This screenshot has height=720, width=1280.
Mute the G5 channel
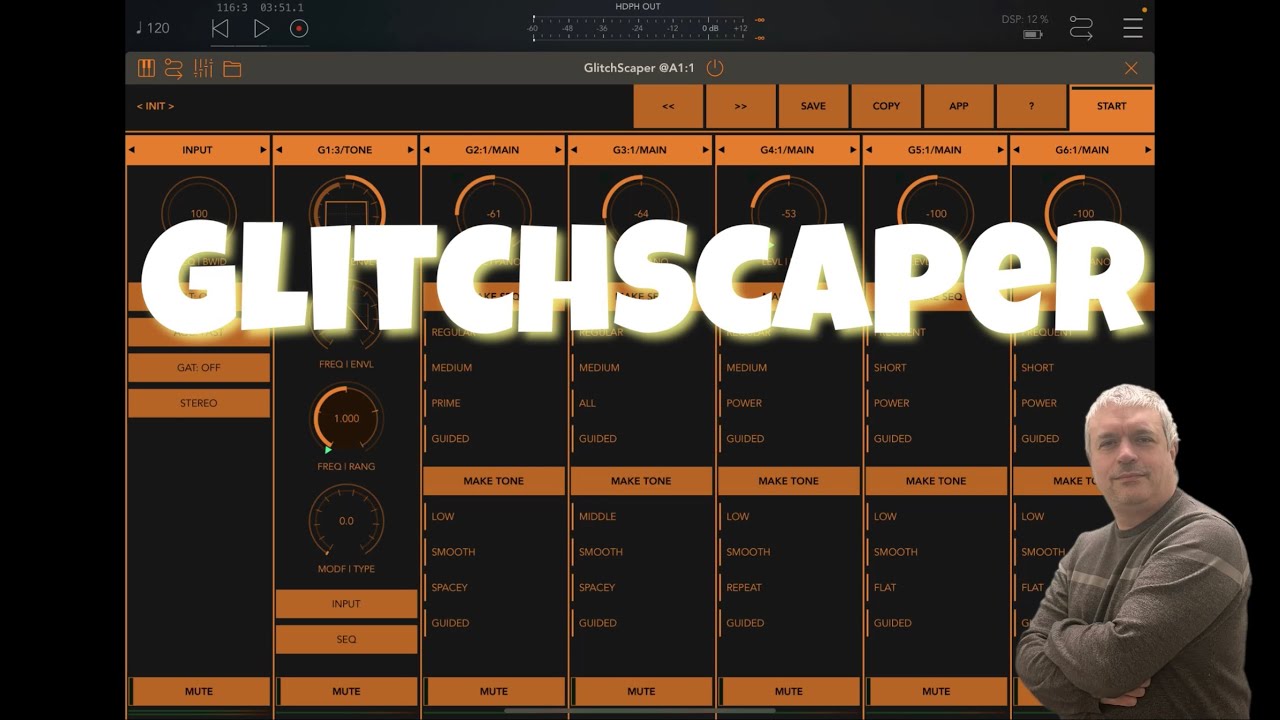(936, 691)
